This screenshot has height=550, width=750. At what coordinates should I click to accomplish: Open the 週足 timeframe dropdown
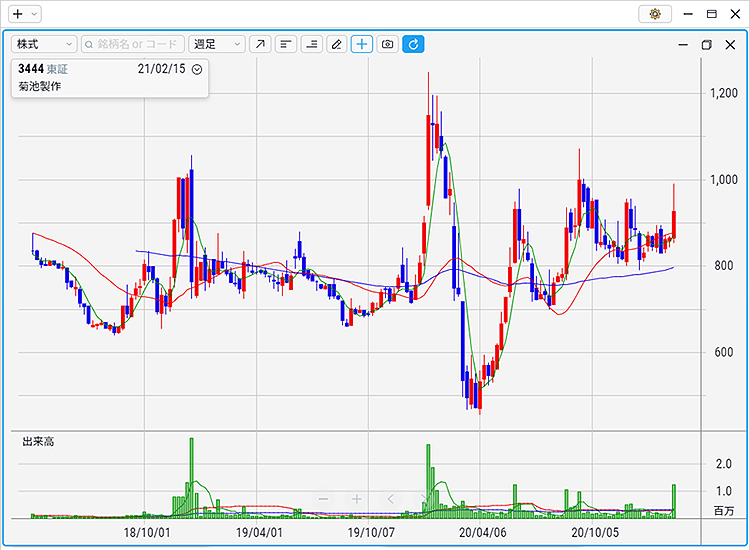click(x=217, y=44)
